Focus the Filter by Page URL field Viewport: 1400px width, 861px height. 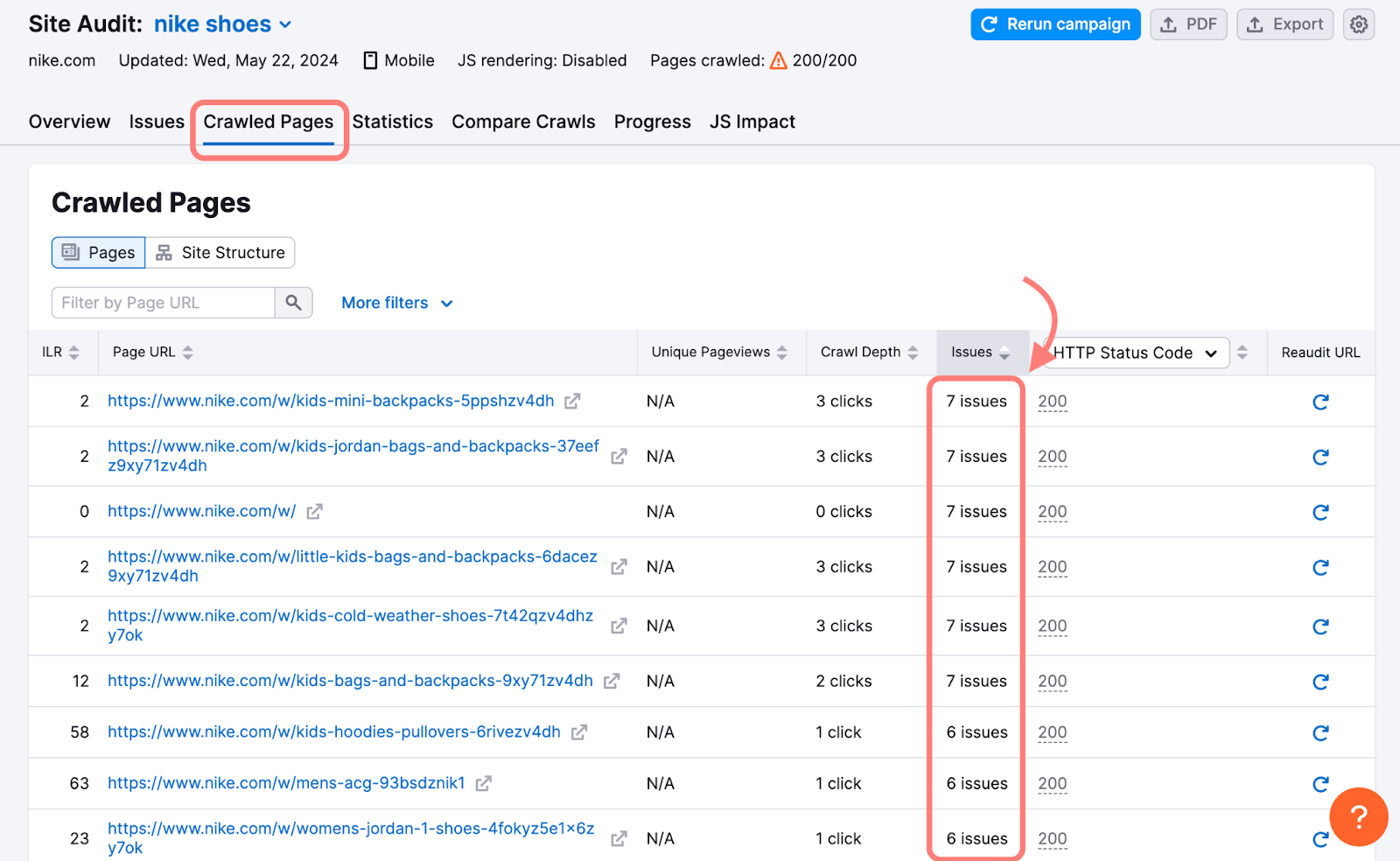point(164,303)
